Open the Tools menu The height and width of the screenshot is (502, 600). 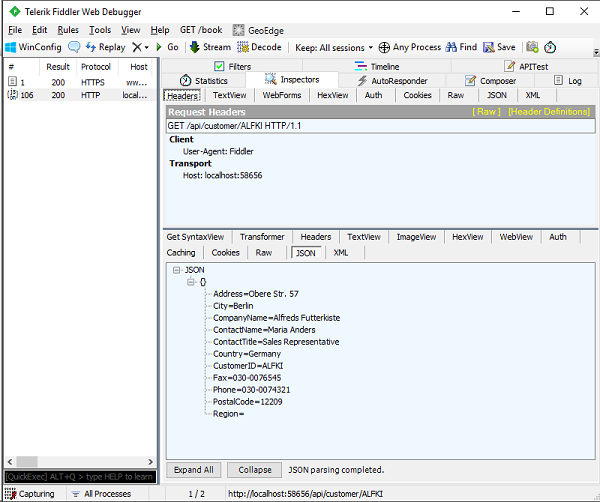pos(100,30)
